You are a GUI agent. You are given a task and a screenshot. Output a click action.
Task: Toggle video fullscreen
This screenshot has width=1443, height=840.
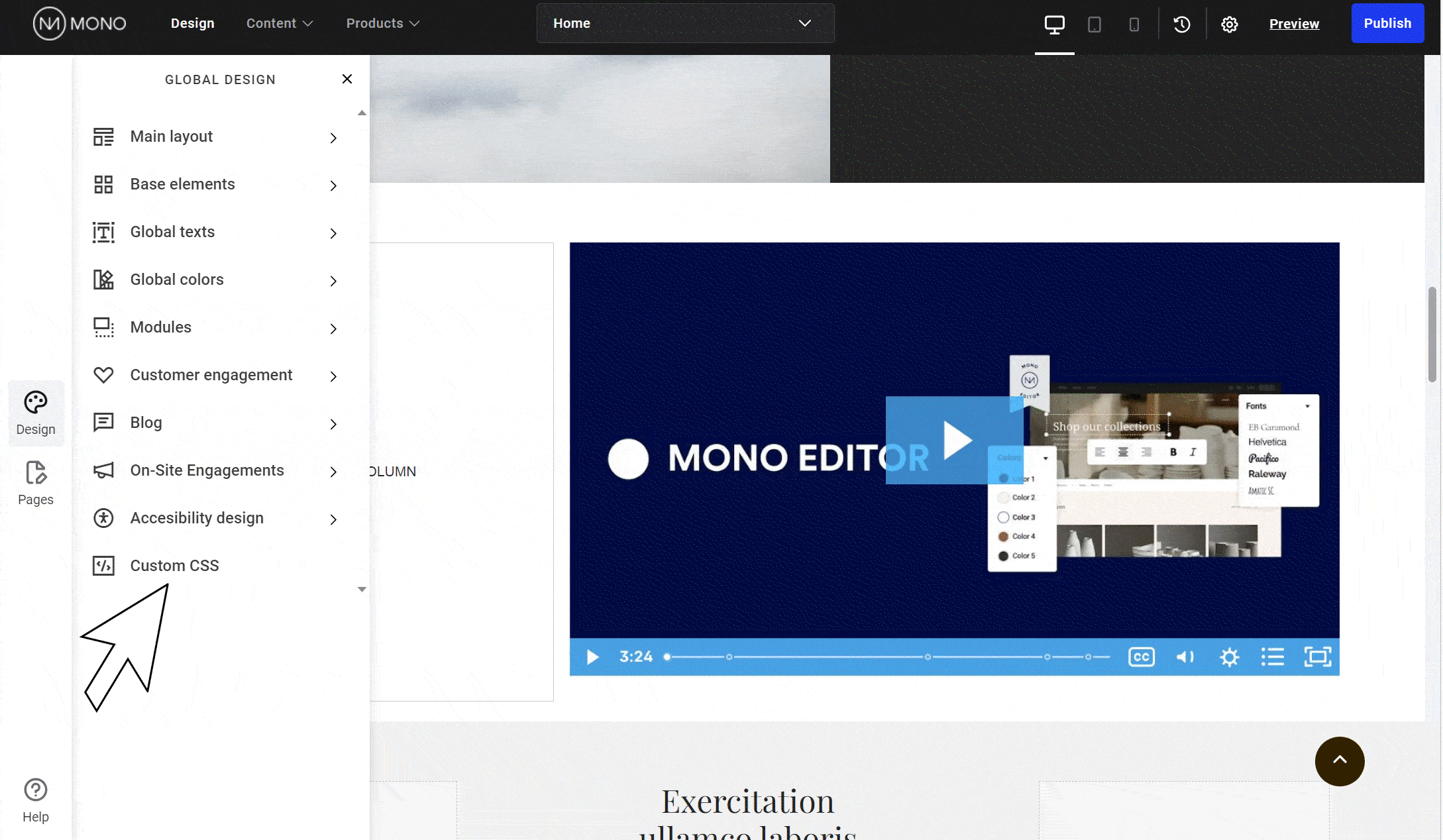1317,656
